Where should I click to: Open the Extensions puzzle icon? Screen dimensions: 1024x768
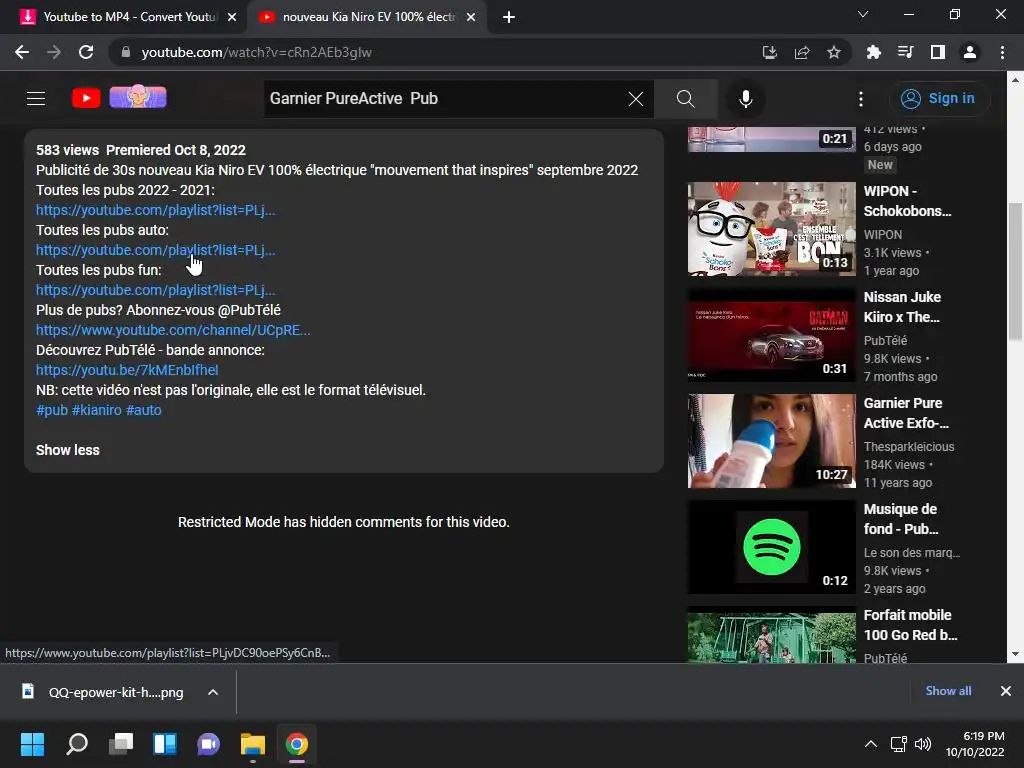point(873,52)
